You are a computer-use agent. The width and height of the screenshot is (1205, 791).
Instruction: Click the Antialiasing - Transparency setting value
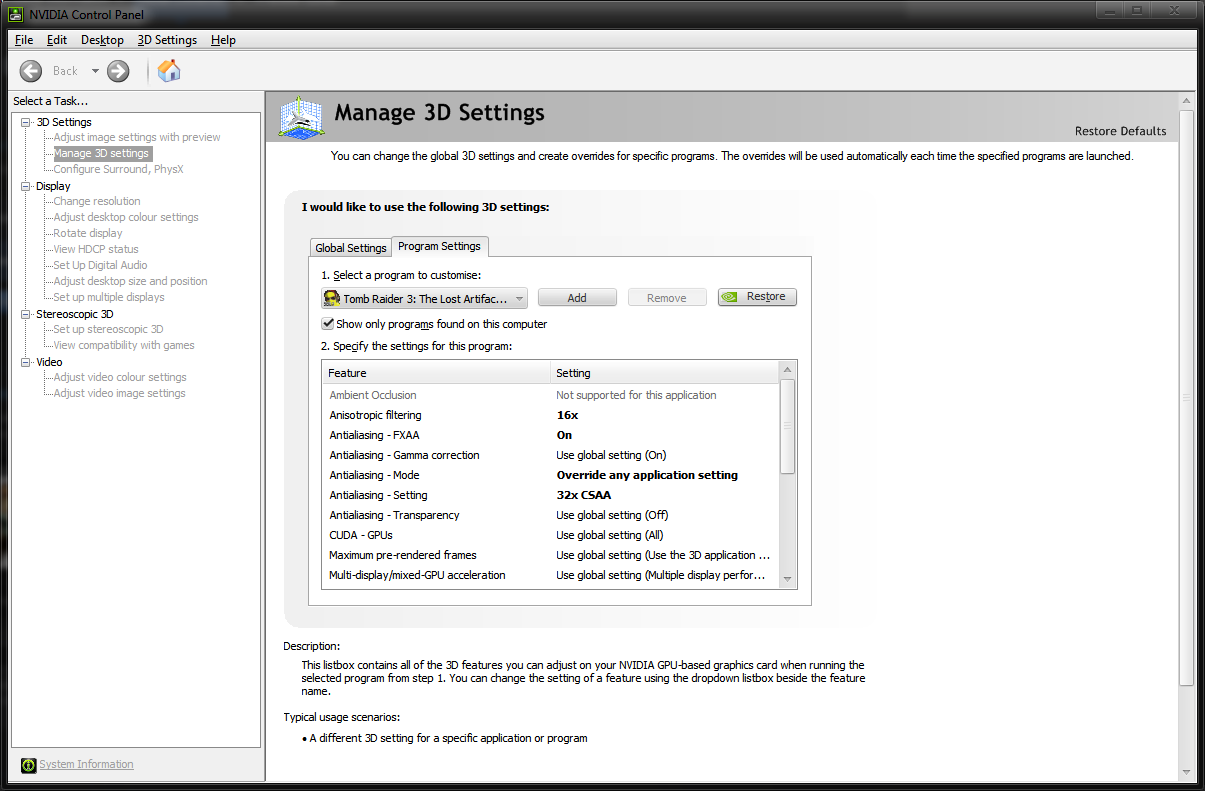(612, 515)
